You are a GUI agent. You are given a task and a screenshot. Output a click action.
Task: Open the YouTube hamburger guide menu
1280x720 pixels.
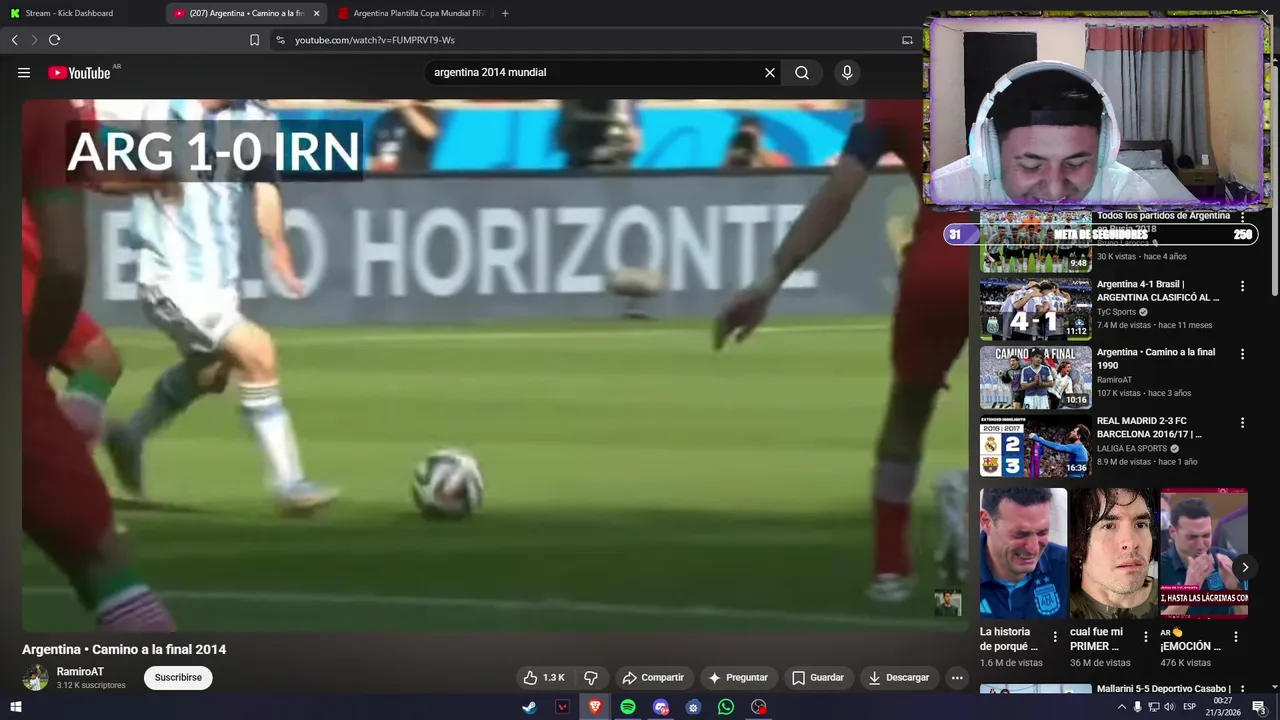pos(24,73)
